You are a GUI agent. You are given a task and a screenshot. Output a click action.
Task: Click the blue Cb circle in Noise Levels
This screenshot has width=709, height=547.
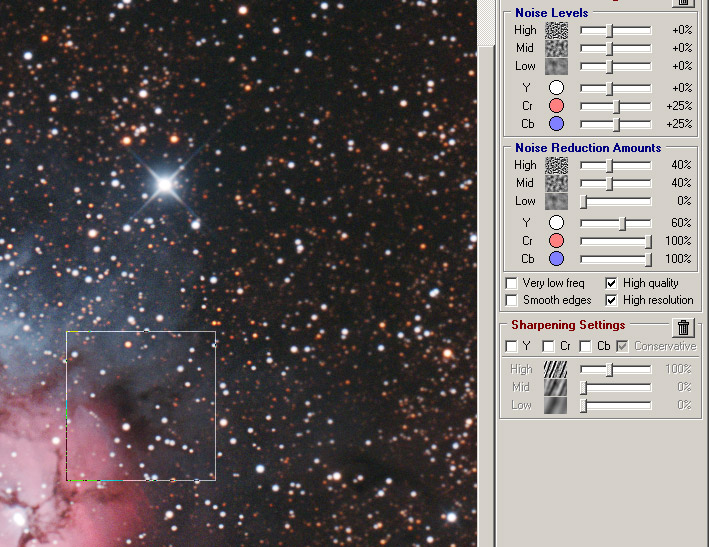(x=556, y=124)
